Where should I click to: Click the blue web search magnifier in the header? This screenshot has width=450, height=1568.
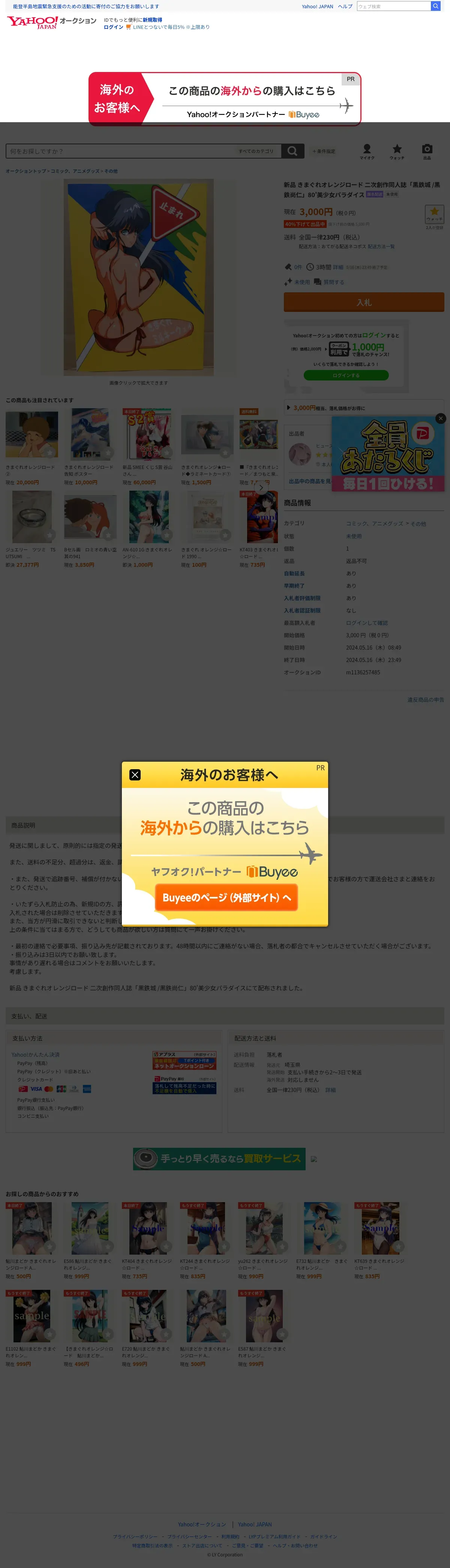[435, 6]
